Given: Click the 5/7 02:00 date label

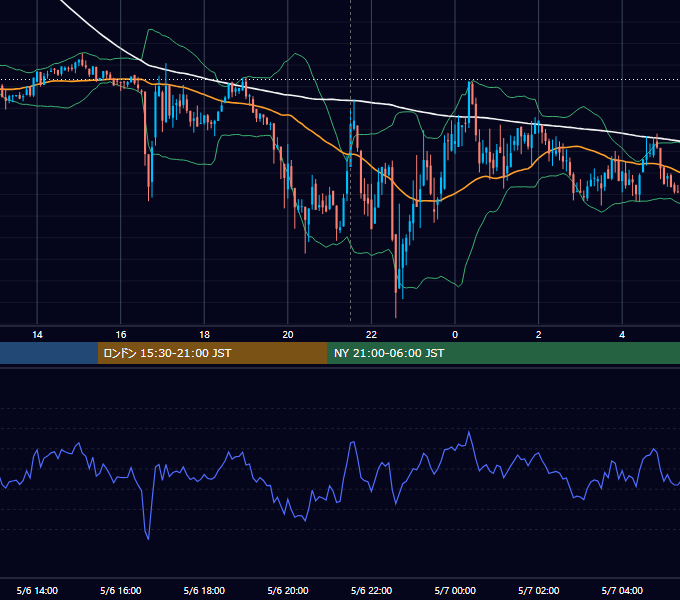Looking at the screenshot, I should 539,590.
